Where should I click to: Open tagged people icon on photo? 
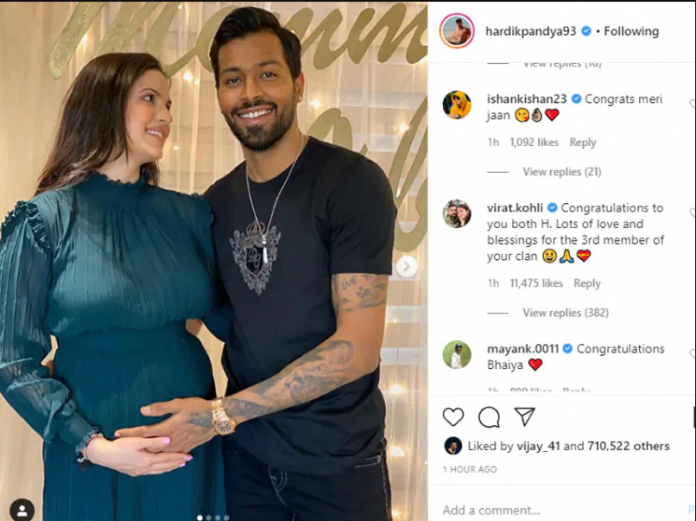[22, 509]
